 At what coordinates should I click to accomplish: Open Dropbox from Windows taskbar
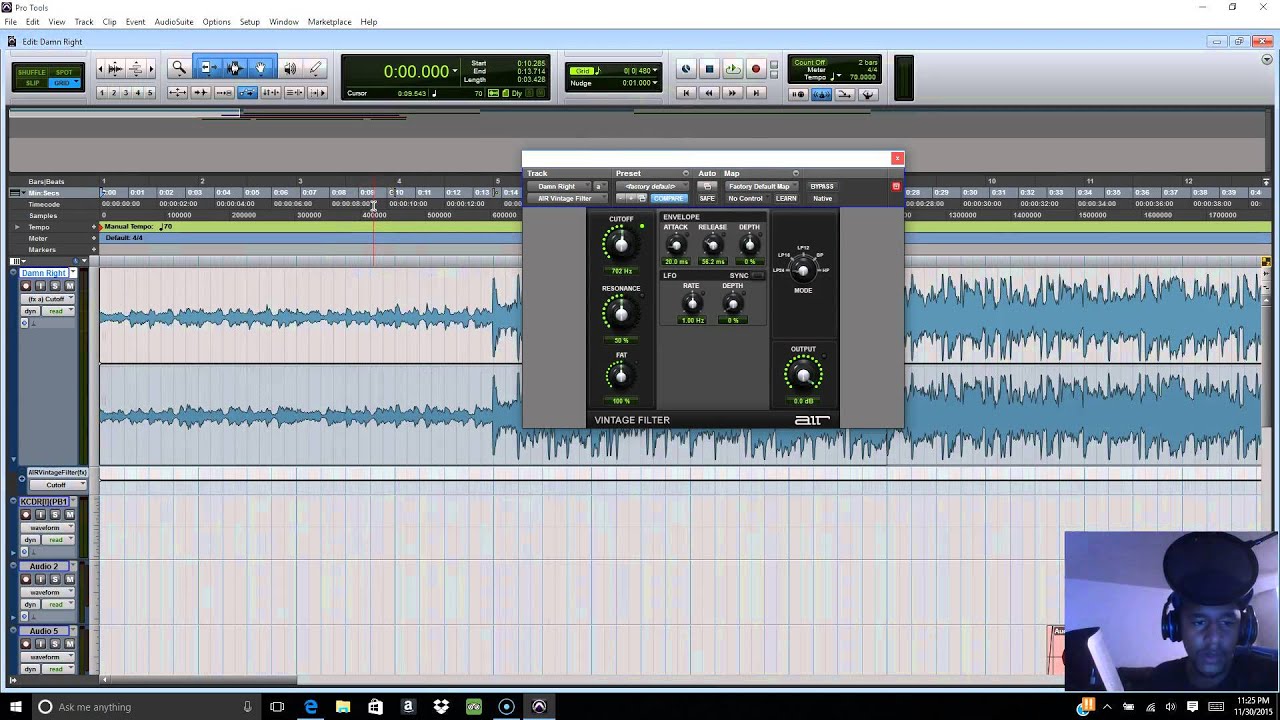441,707
